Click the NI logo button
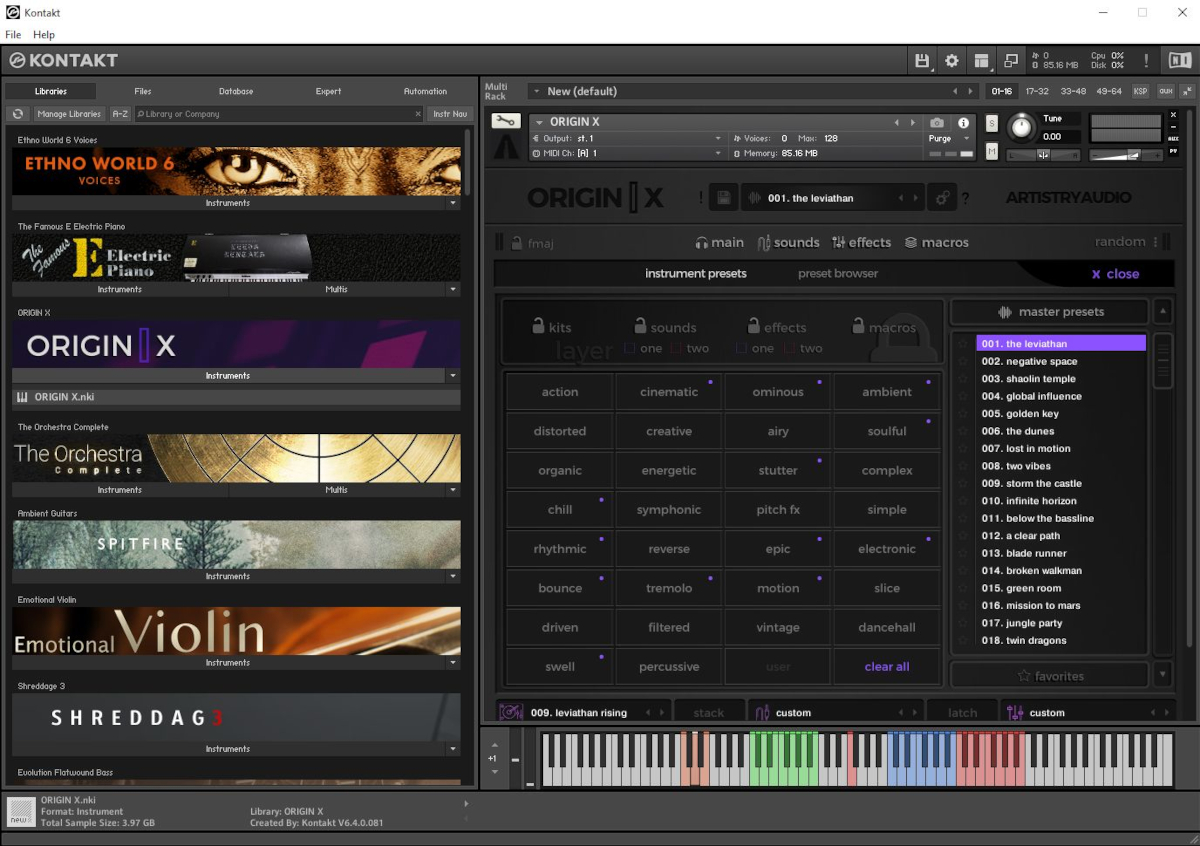This screenshot has height=846, width=1200. click(1180, 61)
